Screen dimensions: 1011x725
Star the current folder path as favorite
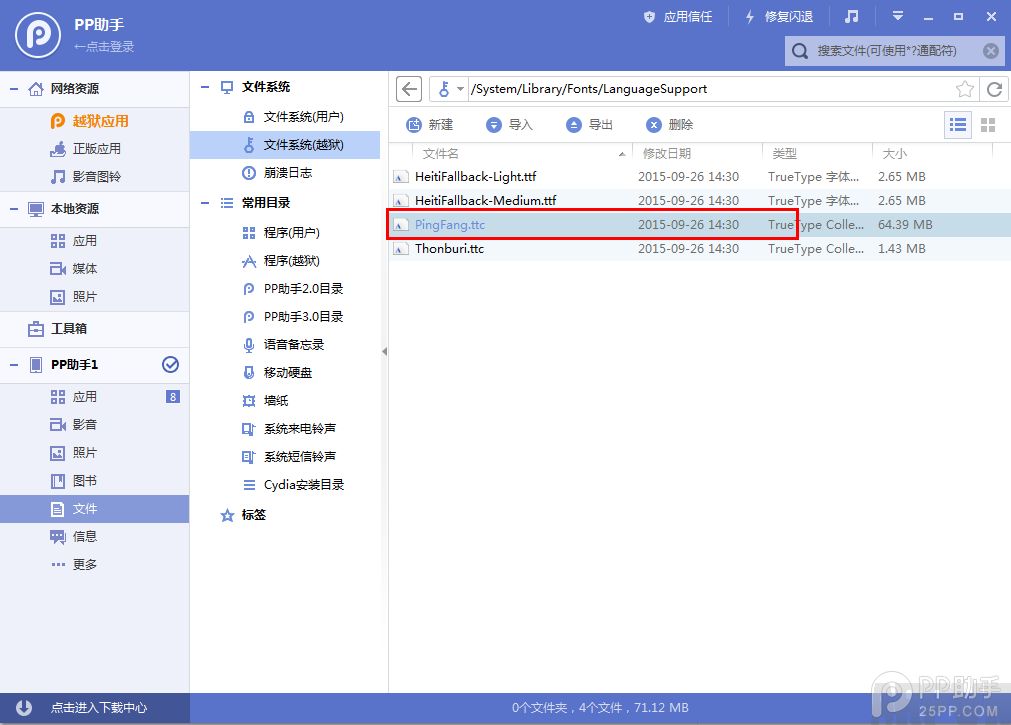point(964,89)
